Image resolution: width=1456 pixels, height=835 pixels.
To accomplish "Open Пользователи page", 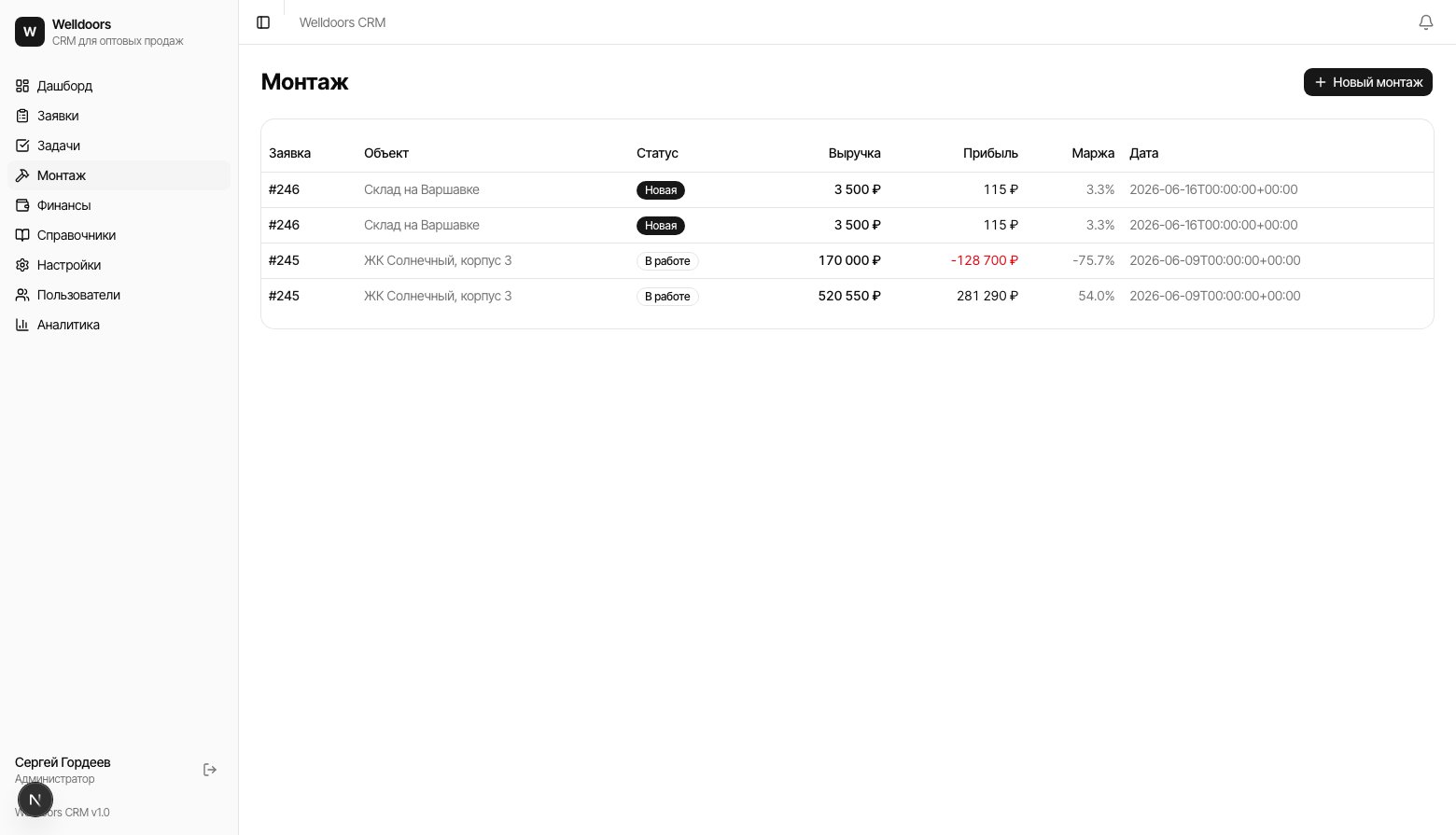I will pyautogui.click(x=119, y=295).
